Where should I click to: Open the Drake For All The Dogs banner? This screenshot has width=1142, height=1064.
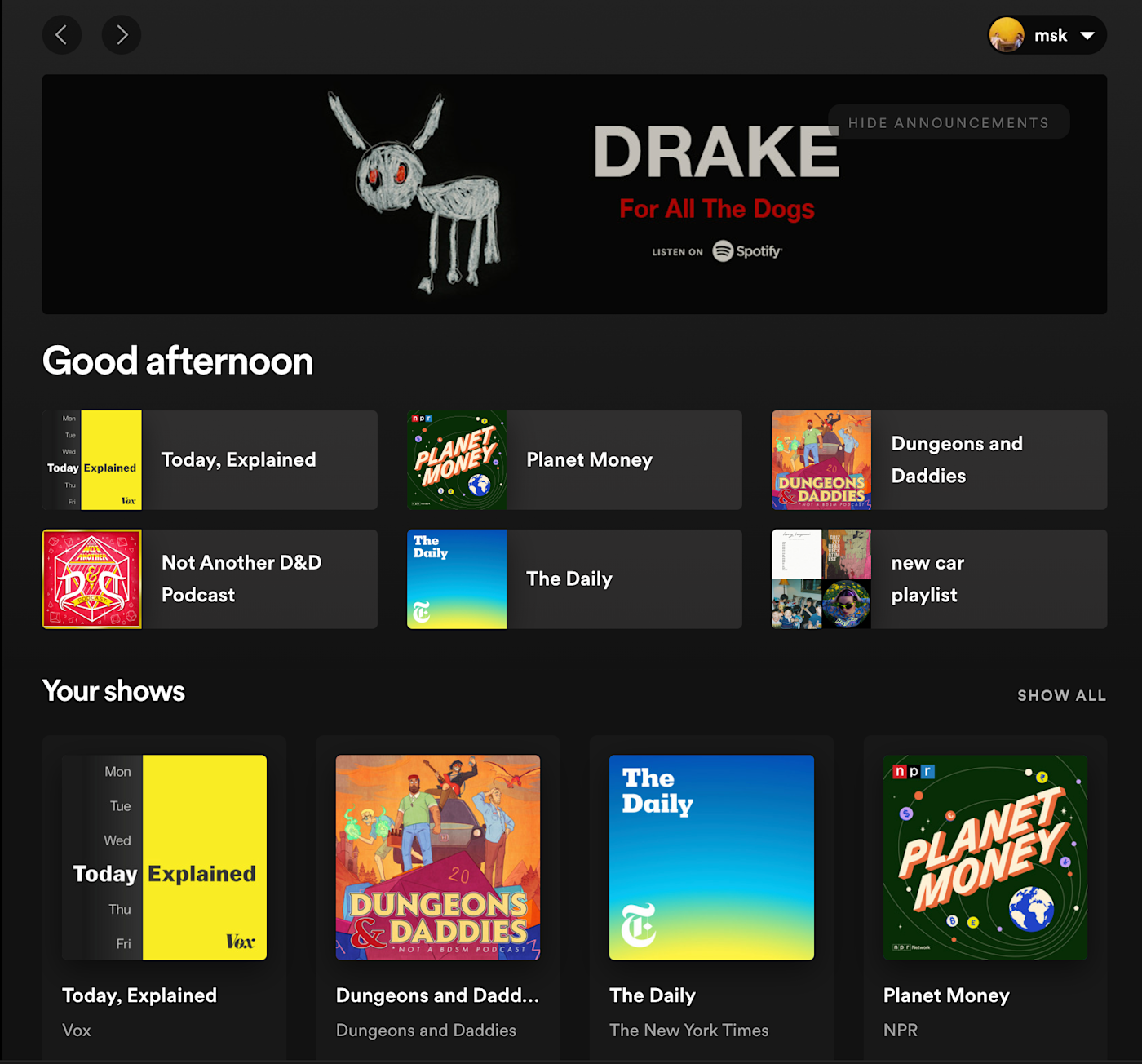pyautogui.click(x=574, y=194)
